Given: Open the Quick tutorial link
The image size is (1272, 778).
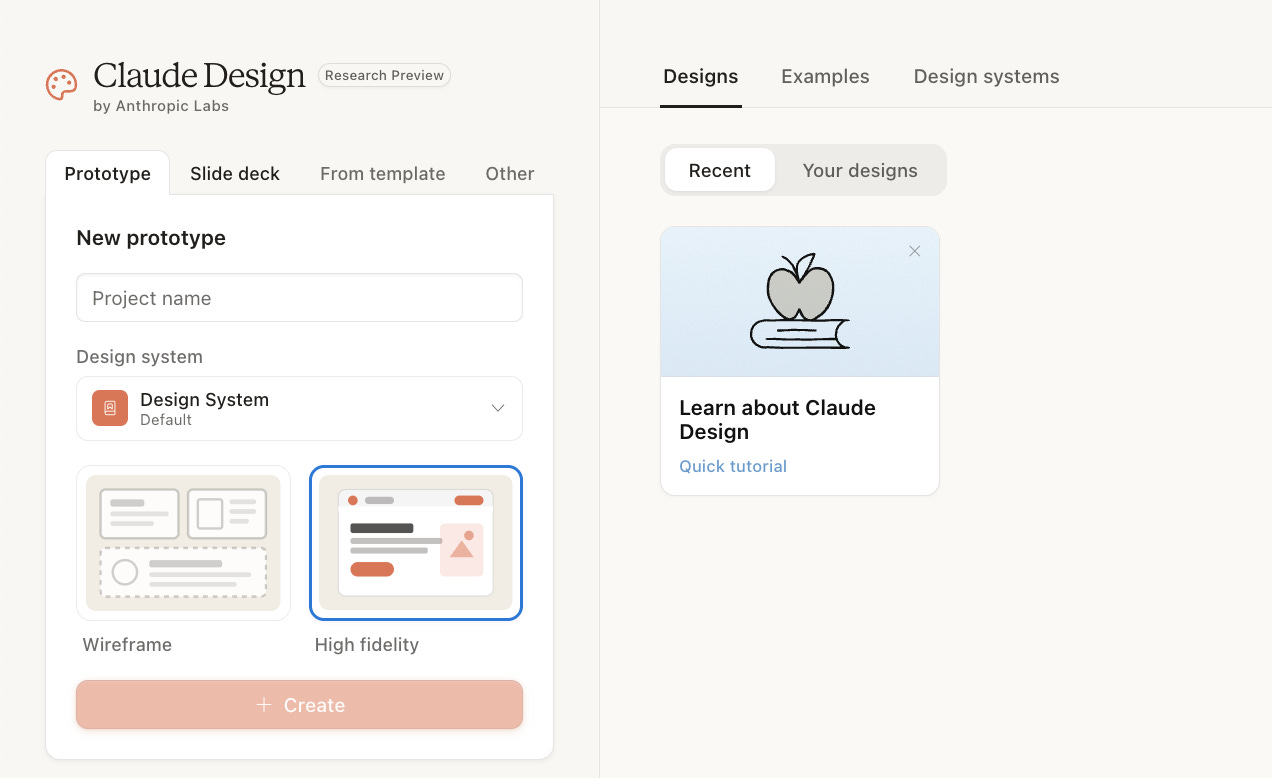Looking at the screenshot, I should [733, 466].
